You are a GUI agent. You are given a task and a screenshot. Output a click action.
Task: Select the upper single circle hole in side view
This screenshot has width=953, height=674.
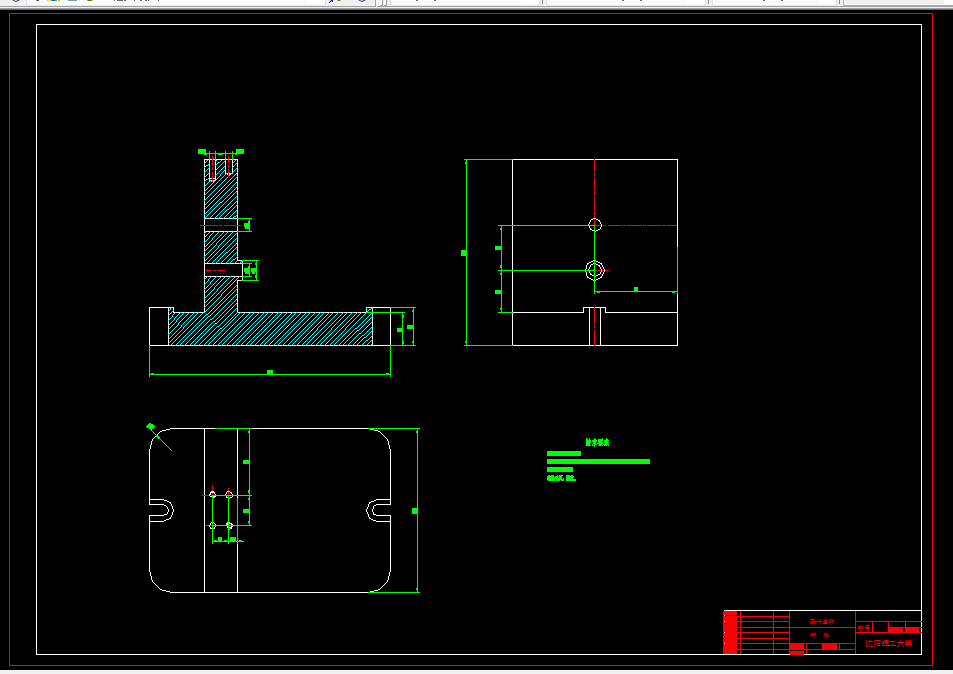595,225
